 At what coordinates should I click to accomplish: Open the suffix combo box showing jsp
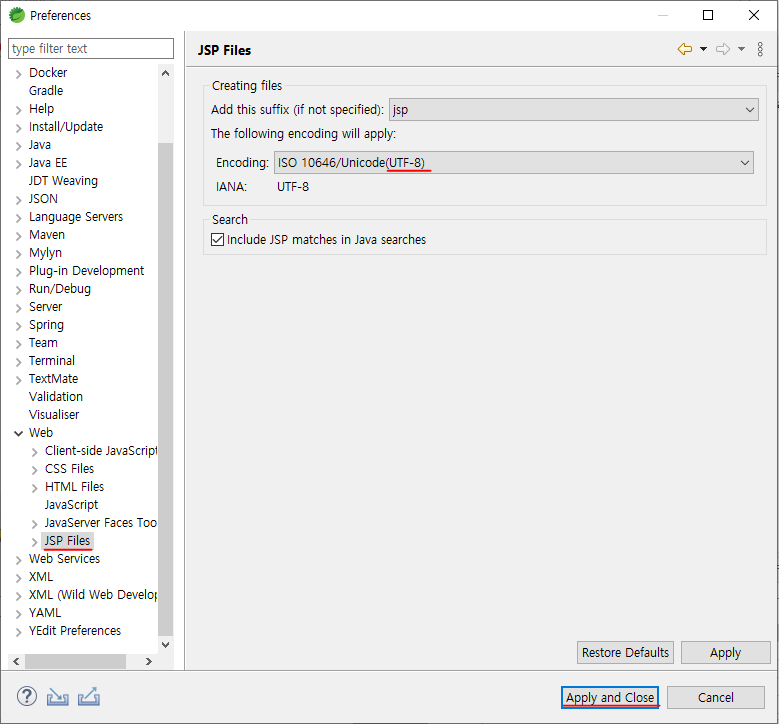click(x=574, y=109)
